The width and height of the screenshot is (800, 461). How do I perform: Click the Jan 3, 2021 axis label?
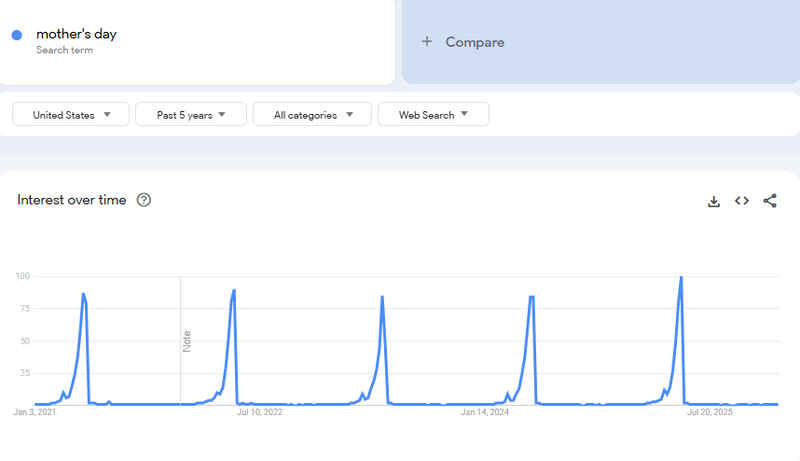click(35, 412)
